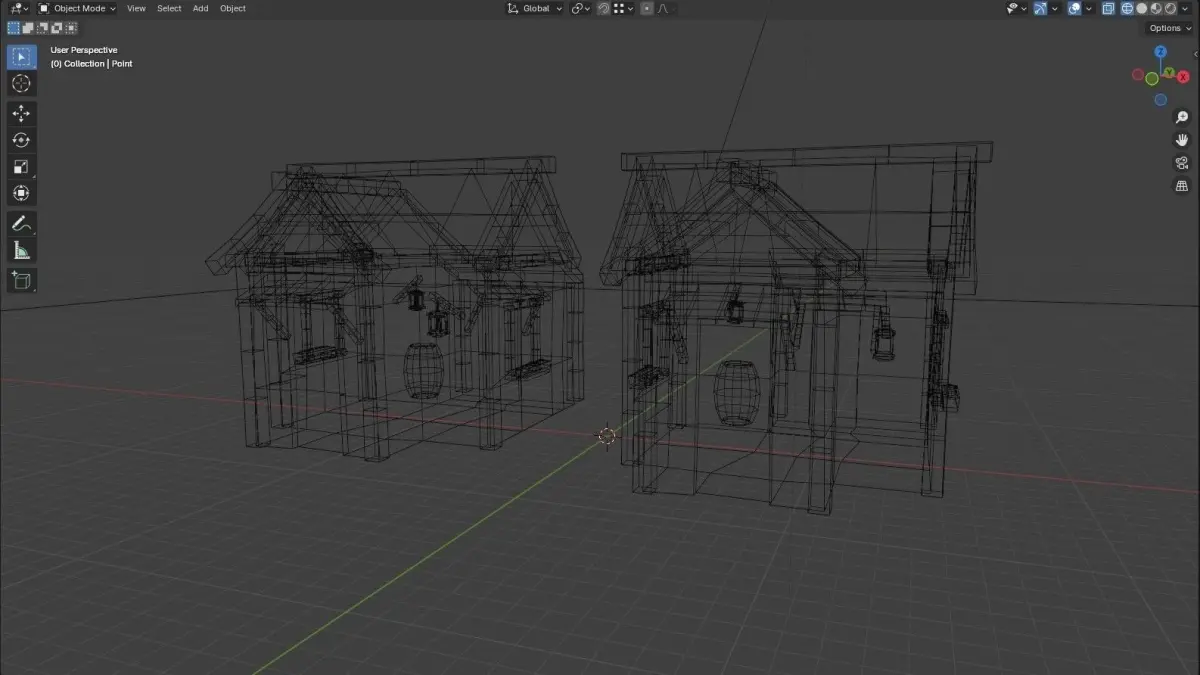The image size is (1200, 675).
Task: Open the Object Mode dropdown
Action: point(77,8)
